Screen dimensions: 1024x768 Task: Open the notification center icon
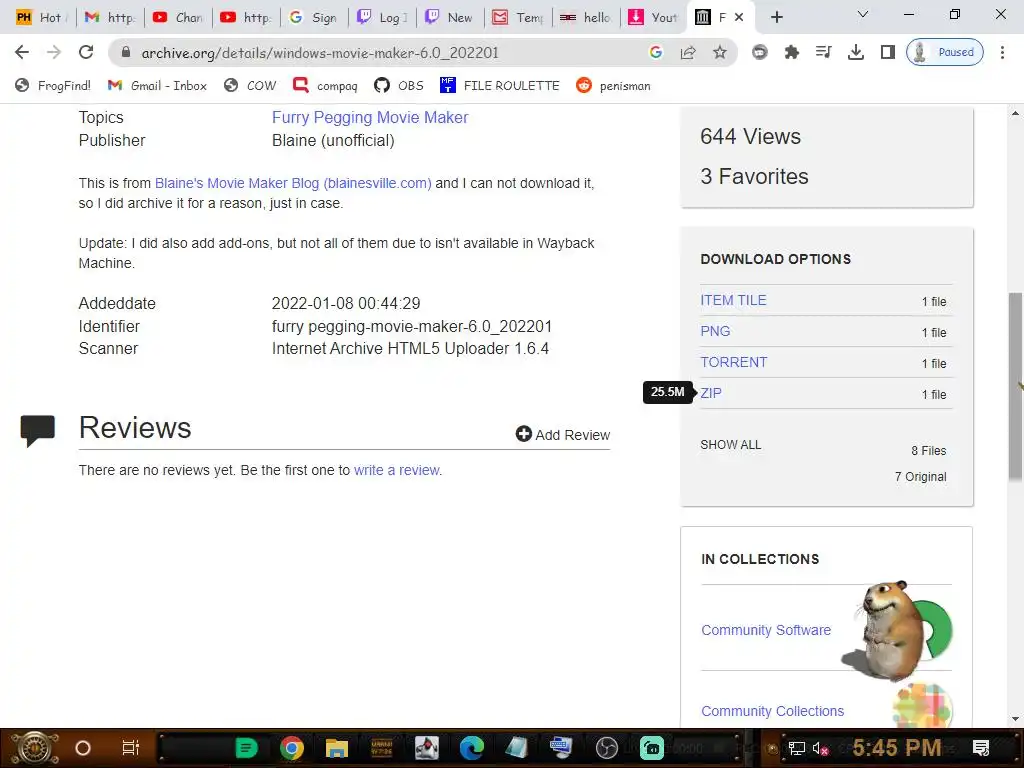(x=980, y=748)
